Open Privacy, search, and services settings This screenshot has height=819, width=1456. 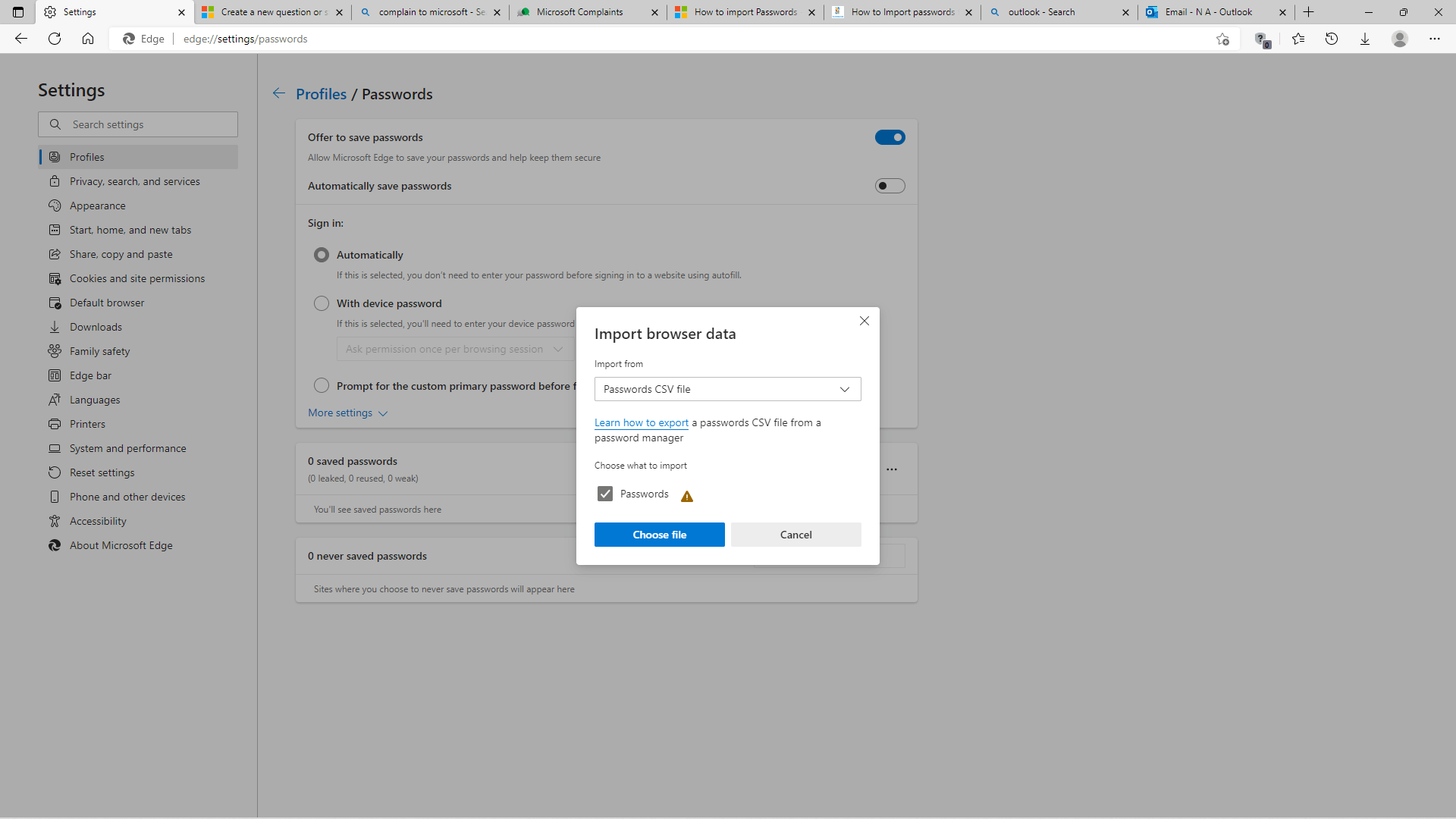coord(134,181)
